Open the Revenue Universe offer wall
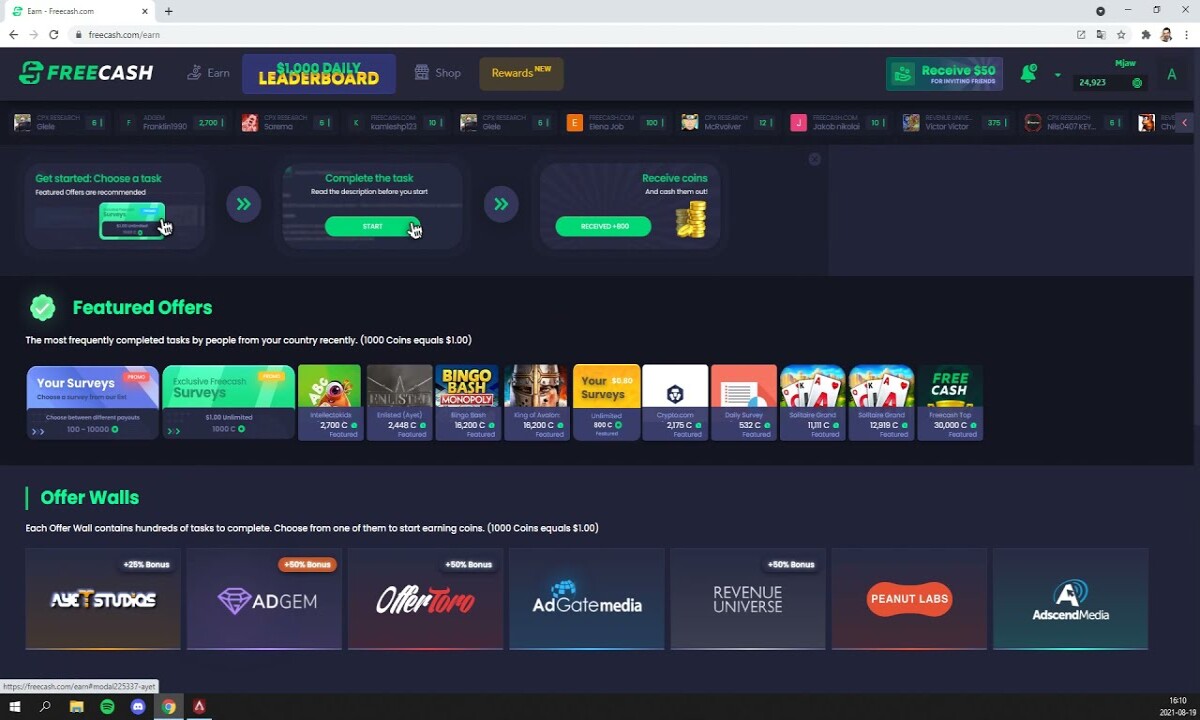The width and height of the screenshot is (1200, 720). click(748, 599)
